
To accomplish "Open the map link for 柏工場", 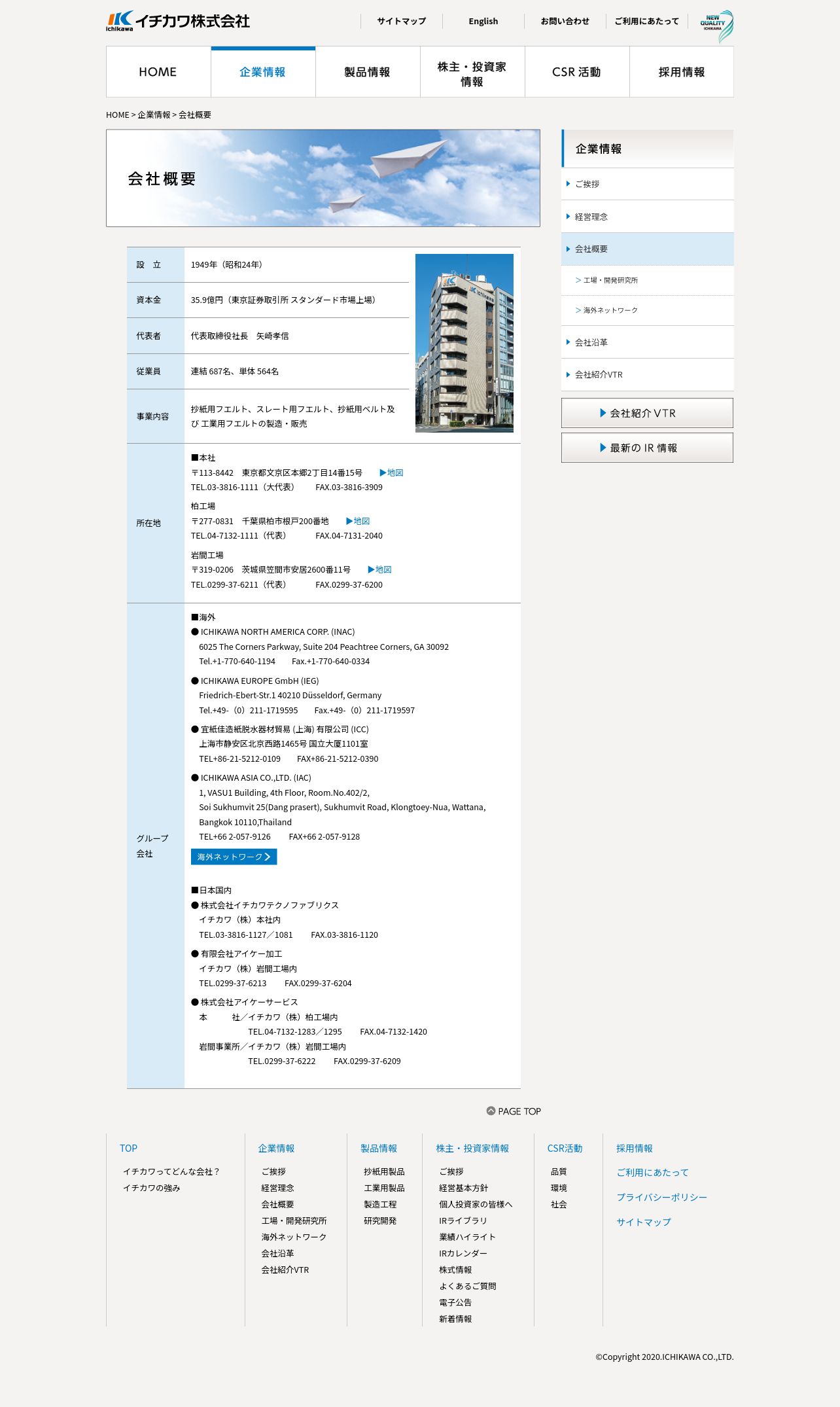I will (x=358, y=521).
